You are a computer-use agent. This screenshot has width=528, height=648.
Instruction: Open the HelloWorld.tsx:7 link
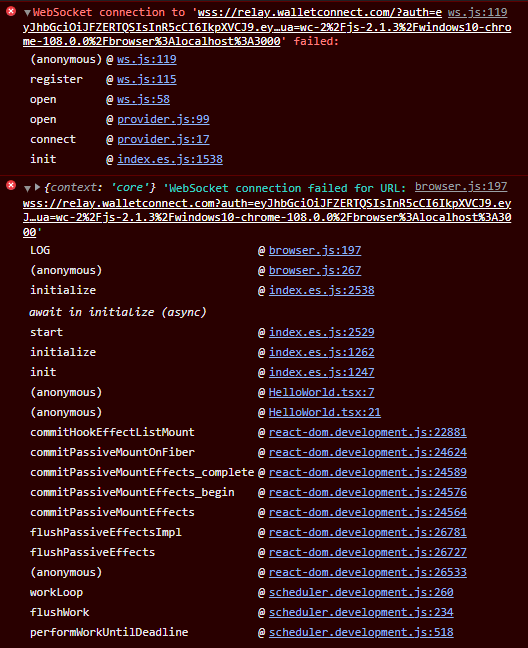321,392
